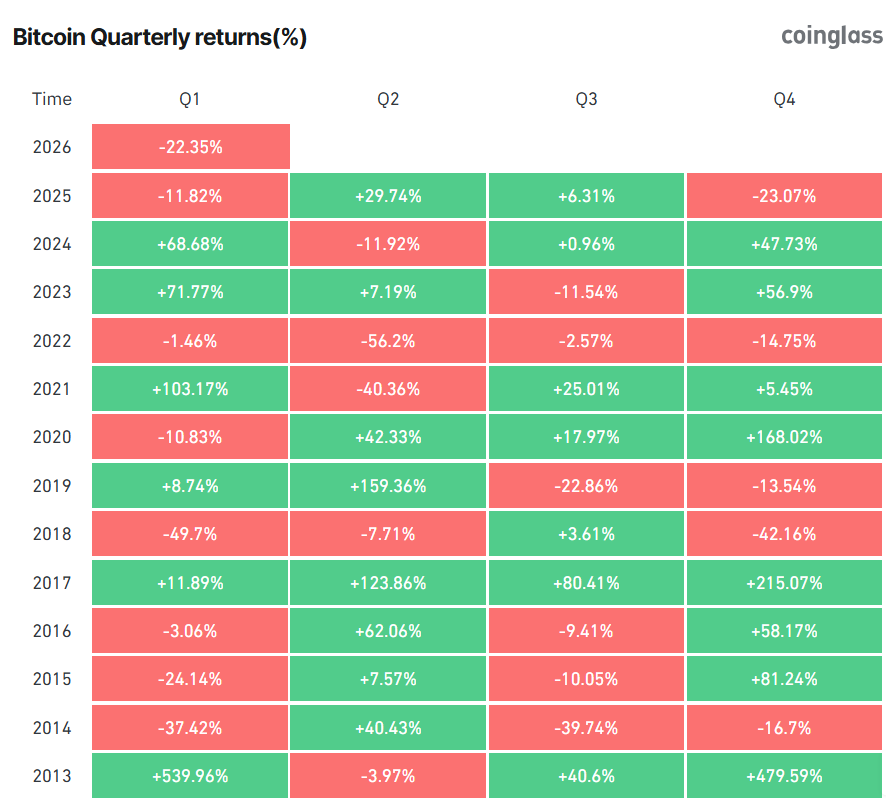Select the Q3 column header
Viewport: 886px width, 800px height.
point(586,99)
